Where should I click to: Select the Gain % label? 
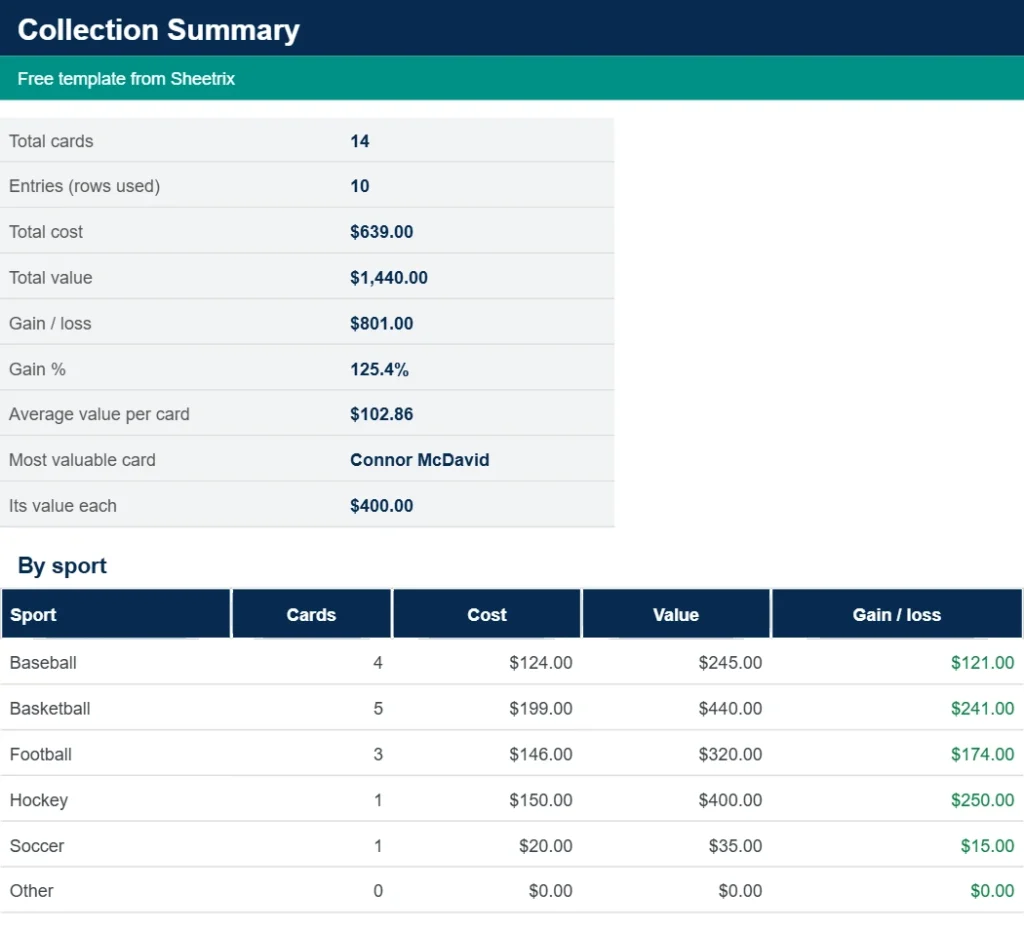pos(37,369)
